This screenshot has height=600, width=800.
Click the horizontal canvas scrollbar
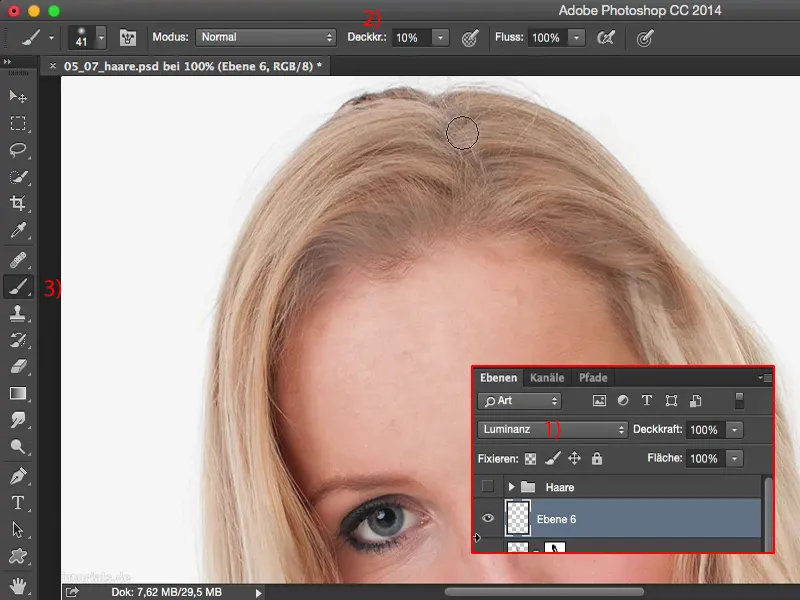pyautogui.click(x=544, y=592)
